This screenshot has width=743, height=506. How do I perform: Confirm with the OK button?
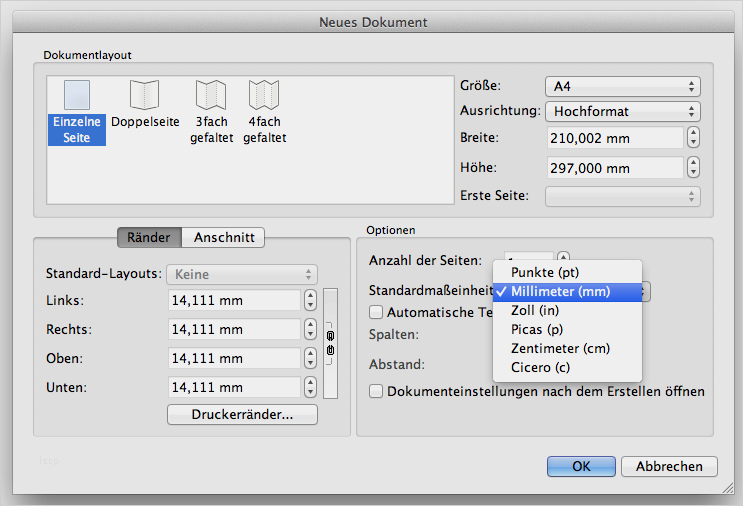(581, 466)
